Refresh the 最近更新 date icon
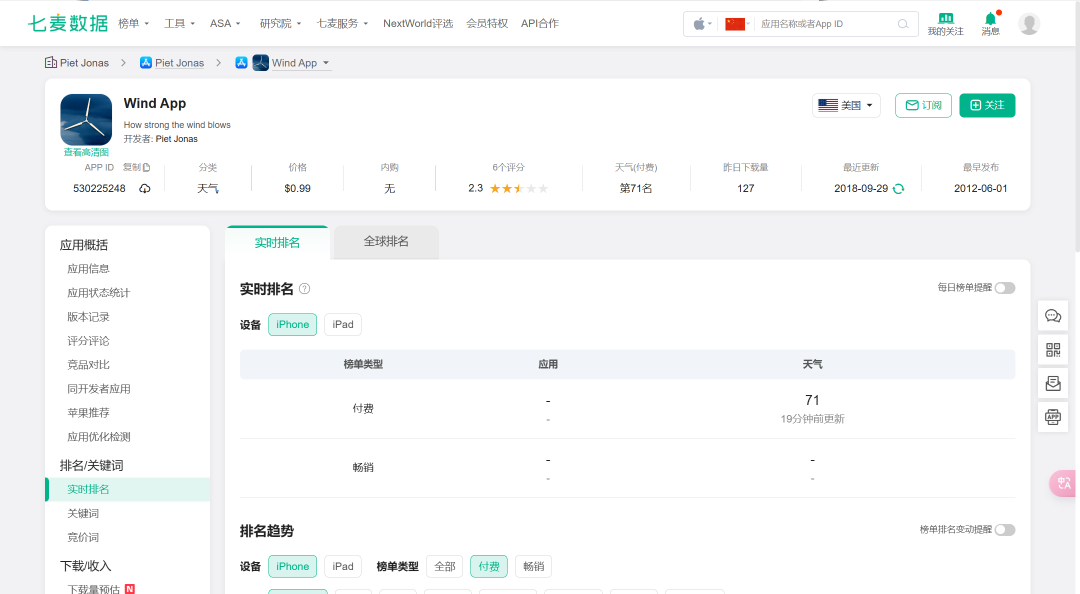The image size is (1080, 594). [x=898, y=189]
